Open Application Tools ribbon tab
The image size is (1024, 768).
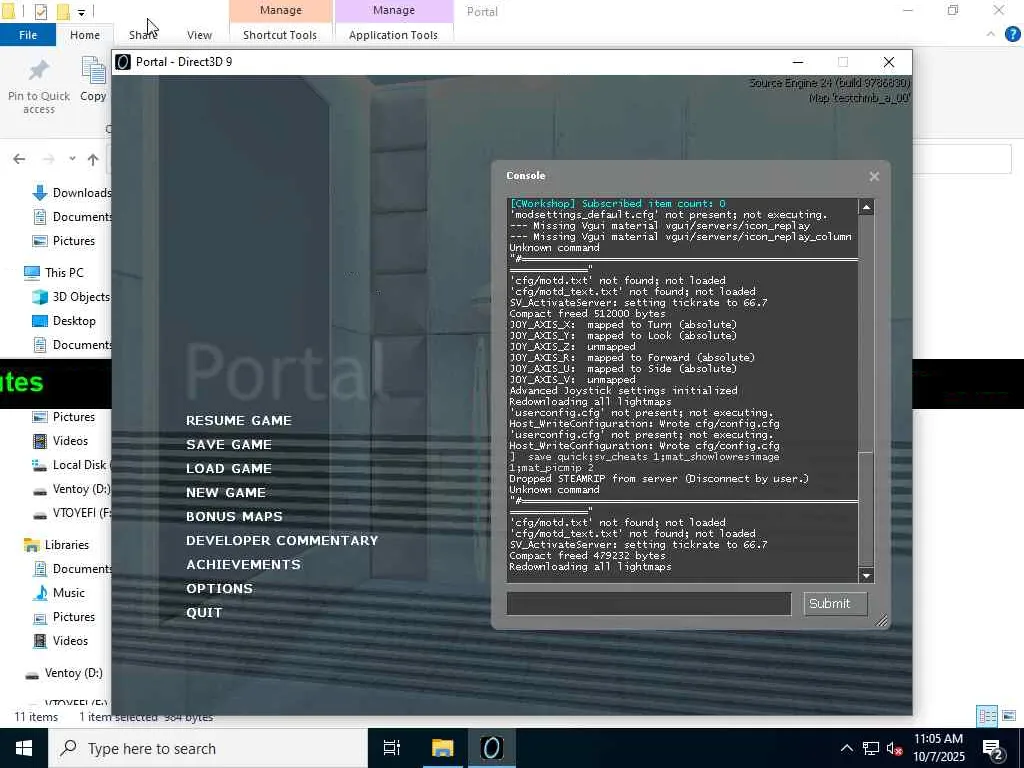coord(393,35)
